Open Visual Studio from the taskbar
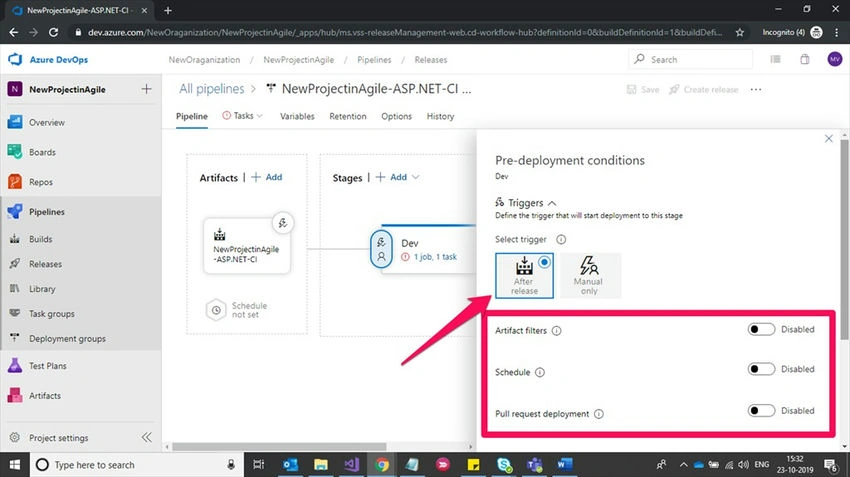The width and height of the screenshot is (850, 477). [351, 465]
